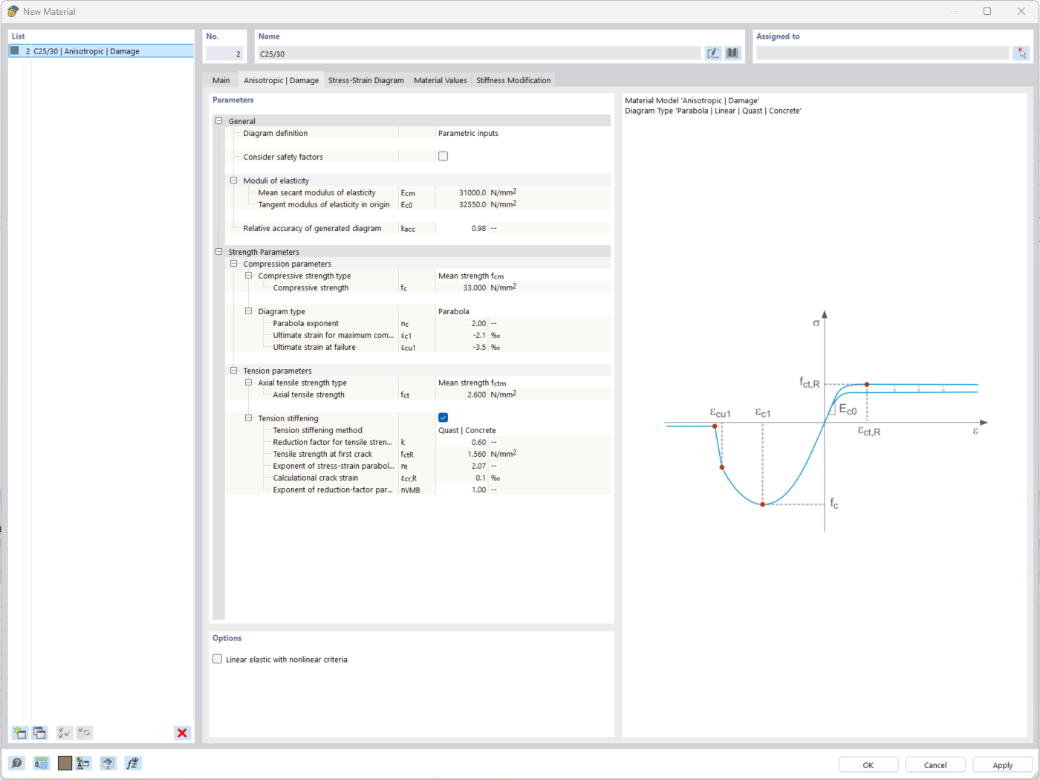Click the invert selection icon below the list
The image size is (1040, 780).
[x=84, y=732]
